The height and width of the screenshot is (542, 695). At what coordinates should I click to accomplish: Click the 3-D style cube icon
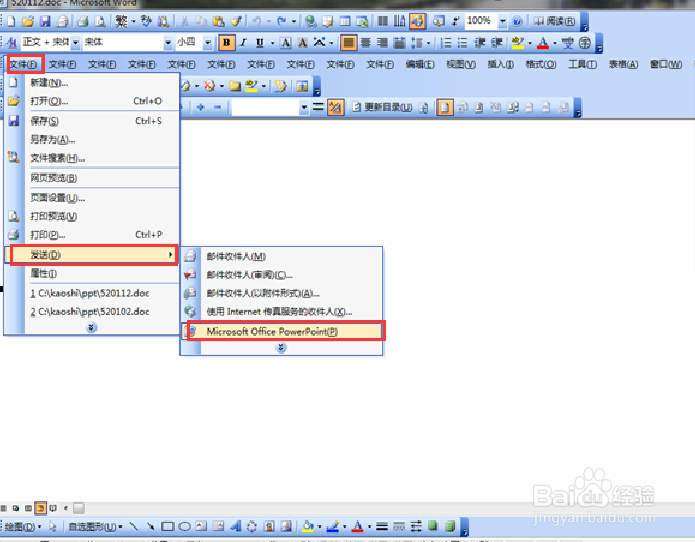click(x=450, y=526)
